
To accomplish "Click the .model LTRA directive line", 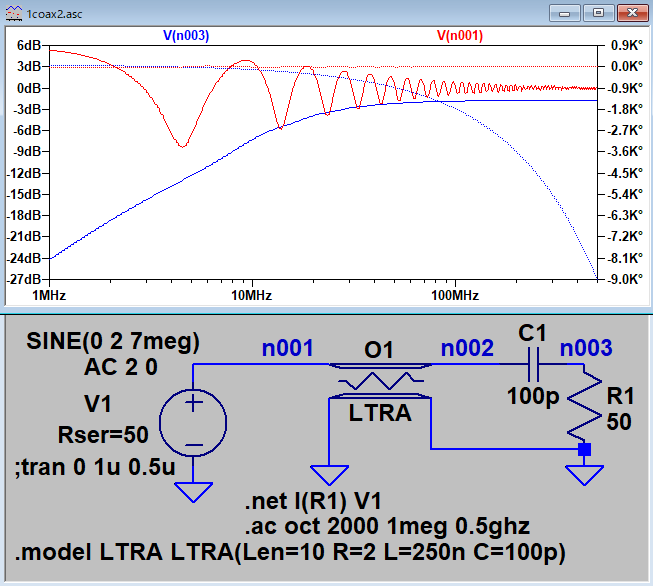I will [x=290, y=553].
